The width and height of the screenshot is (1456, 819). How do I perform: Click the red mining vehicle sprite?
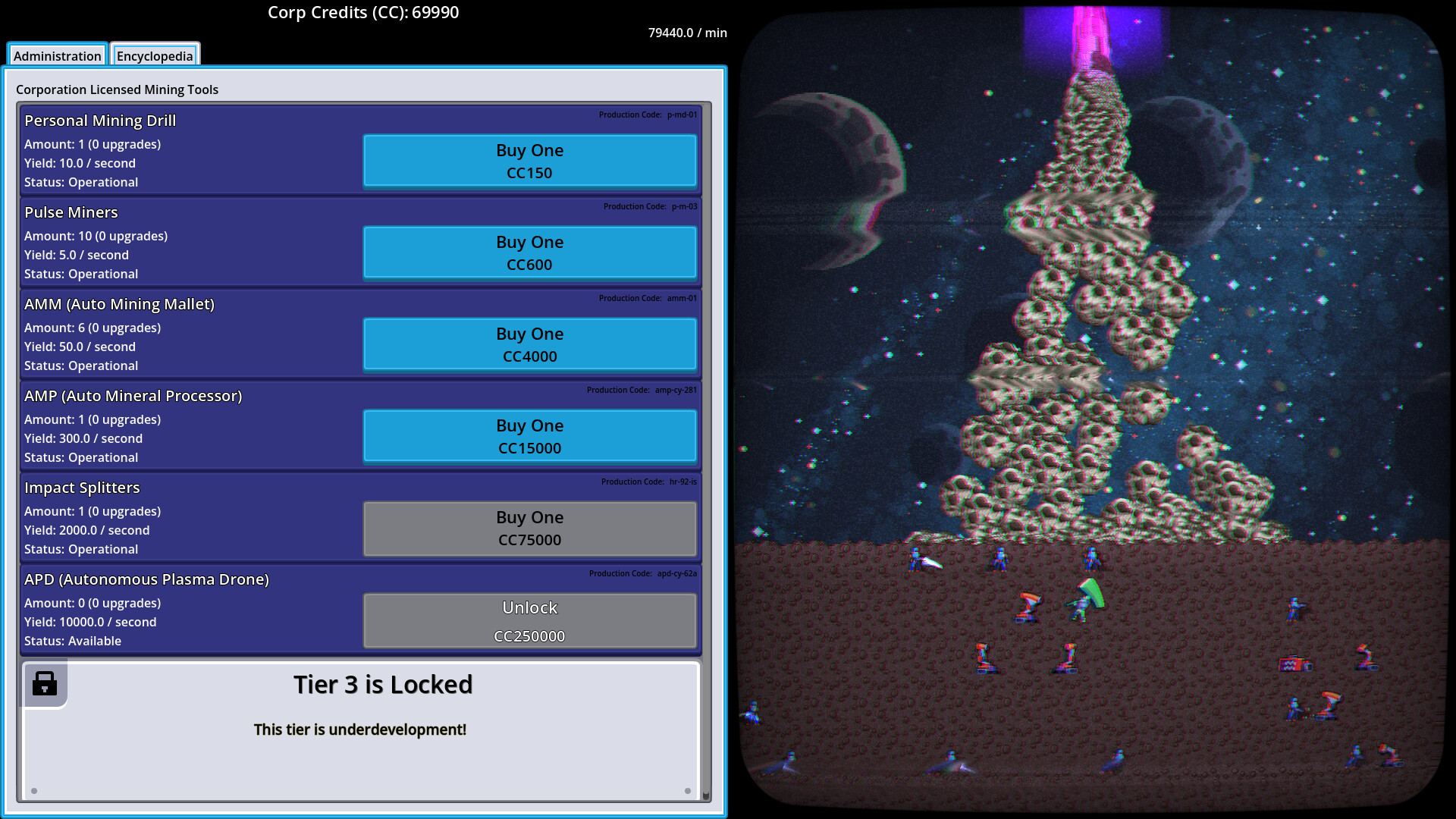[x=1295, y=664]
